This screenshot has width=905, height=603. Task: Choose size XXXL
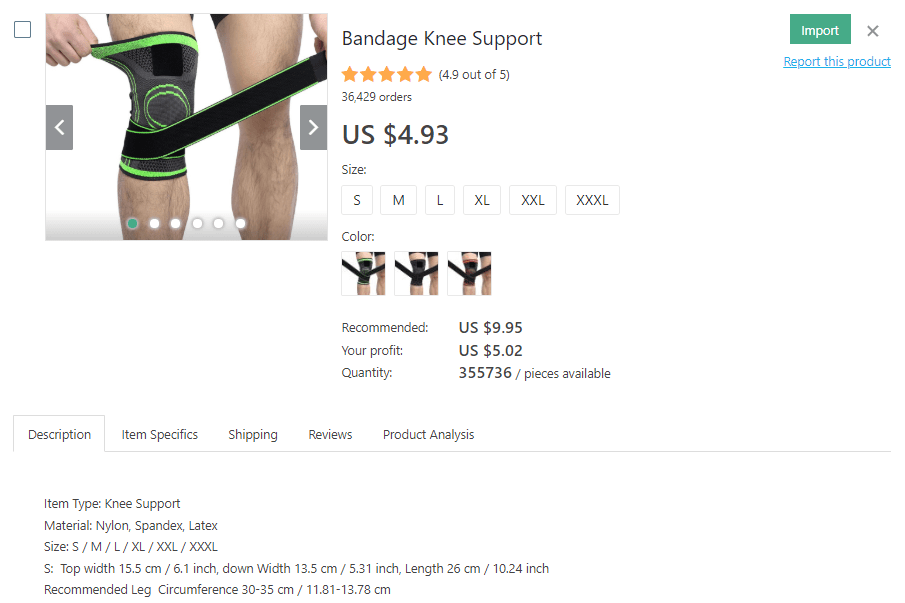pyautogui.click(x=592, y=200)
